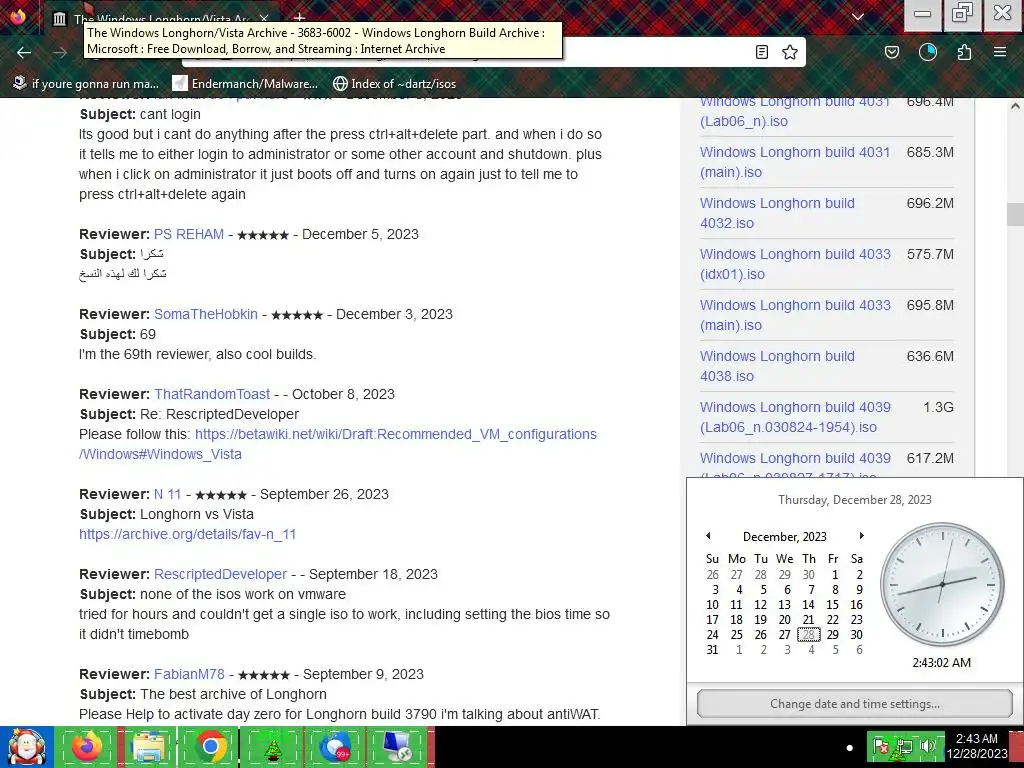Open Firefox from the taskbar
Image resolution: width=1024 pixels, height=768 pixels.
point(86,747)
